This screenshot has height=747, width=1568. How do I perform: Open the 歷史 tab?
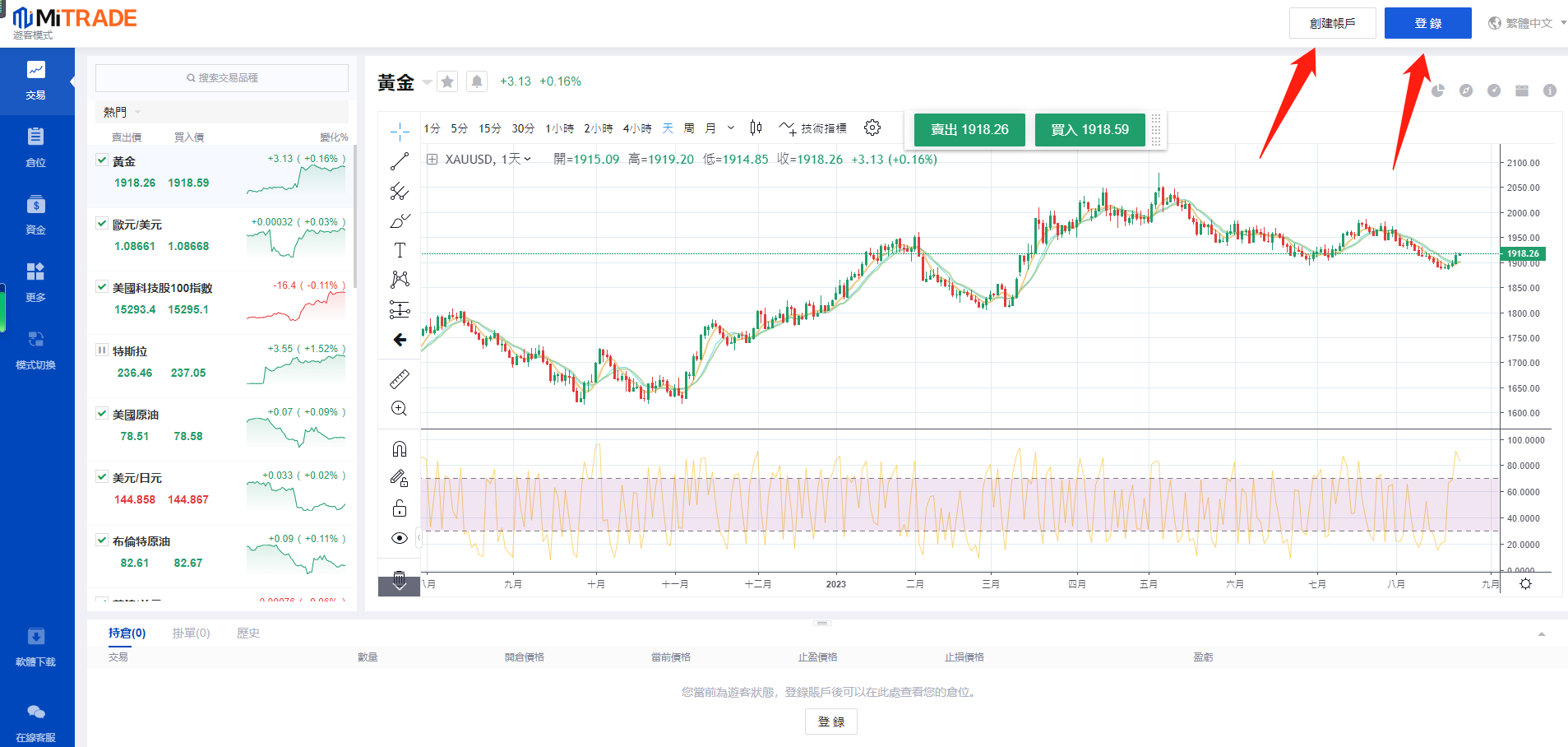pyautogui.click(x=248, y=633)
